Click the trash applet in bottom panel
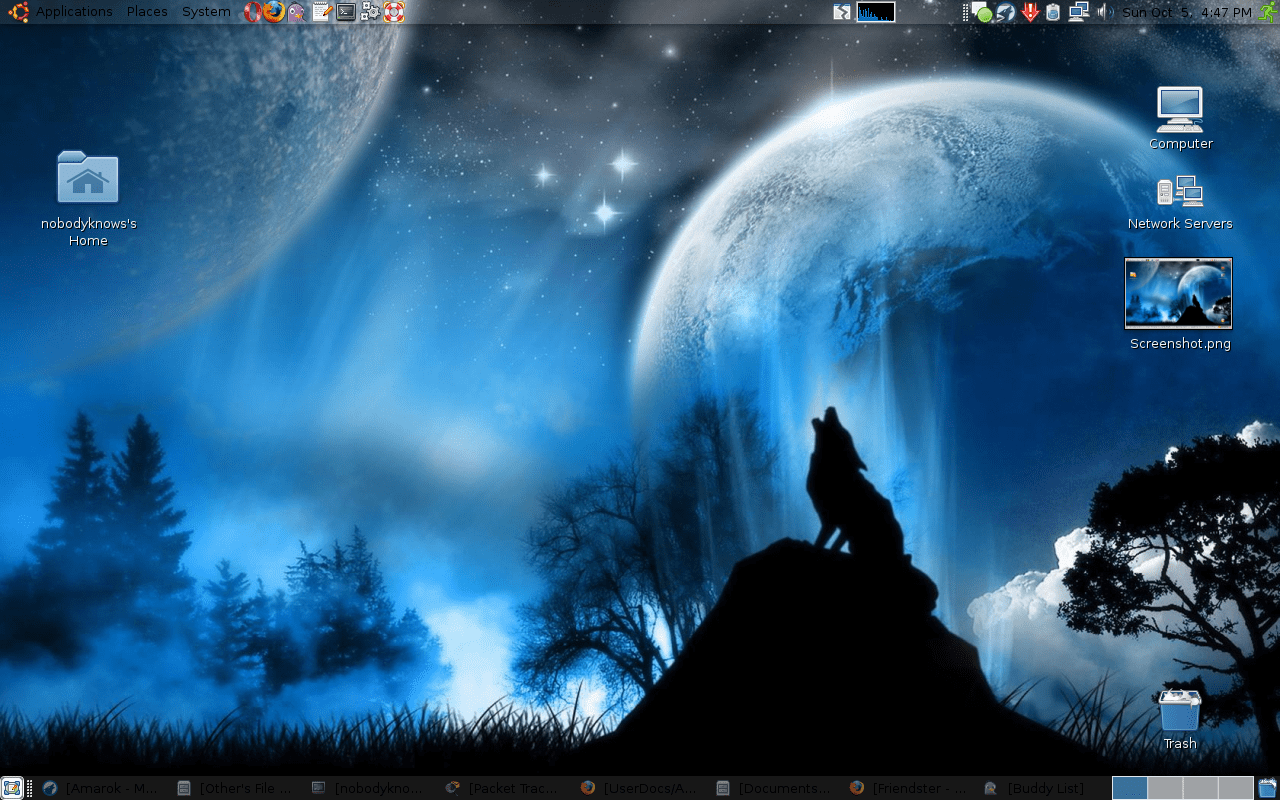Viewport: 1280px width, 800px height. tap(1268, 788)
